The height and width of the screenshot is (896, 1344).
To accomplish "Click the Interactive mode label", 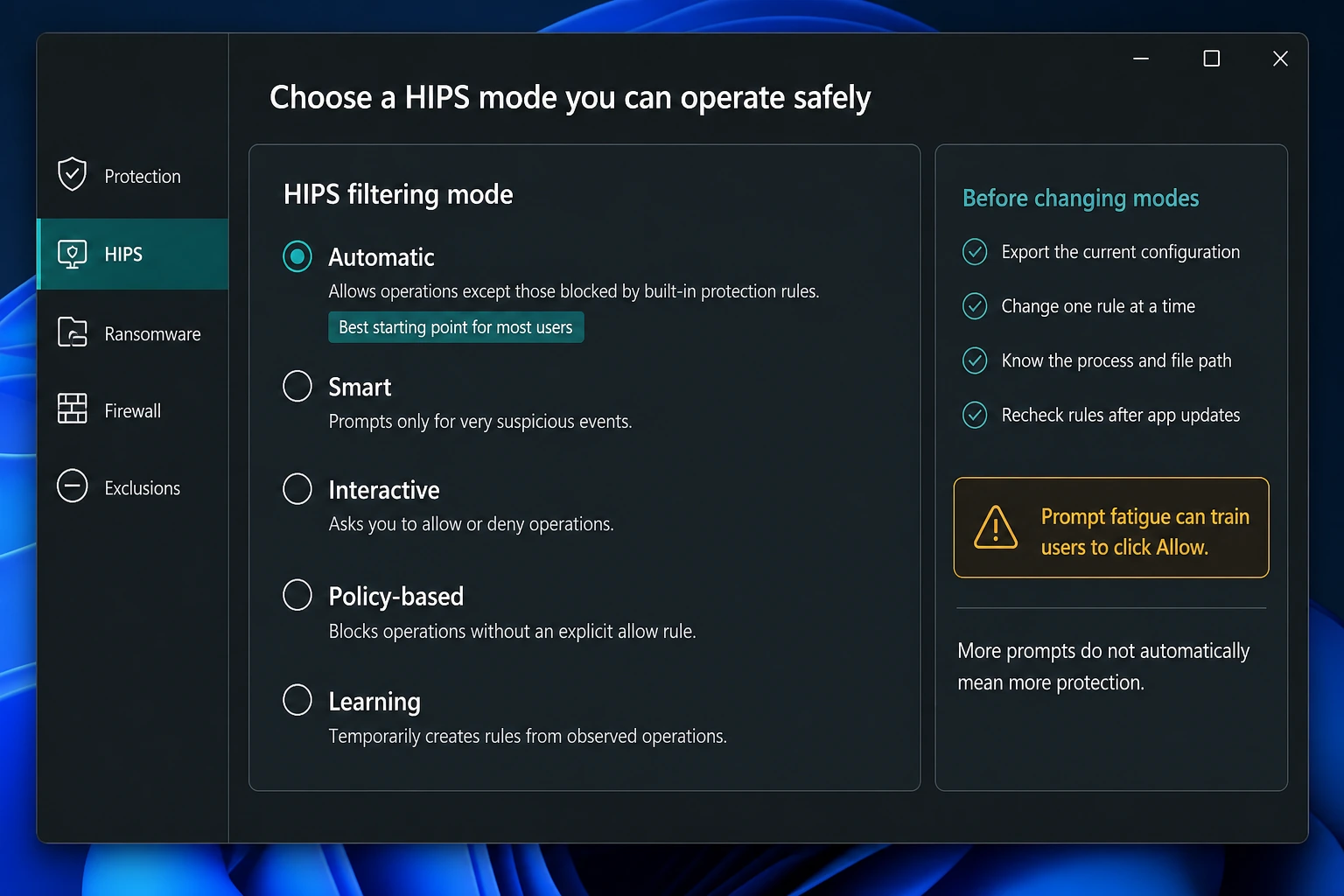I will click(384, 490).
